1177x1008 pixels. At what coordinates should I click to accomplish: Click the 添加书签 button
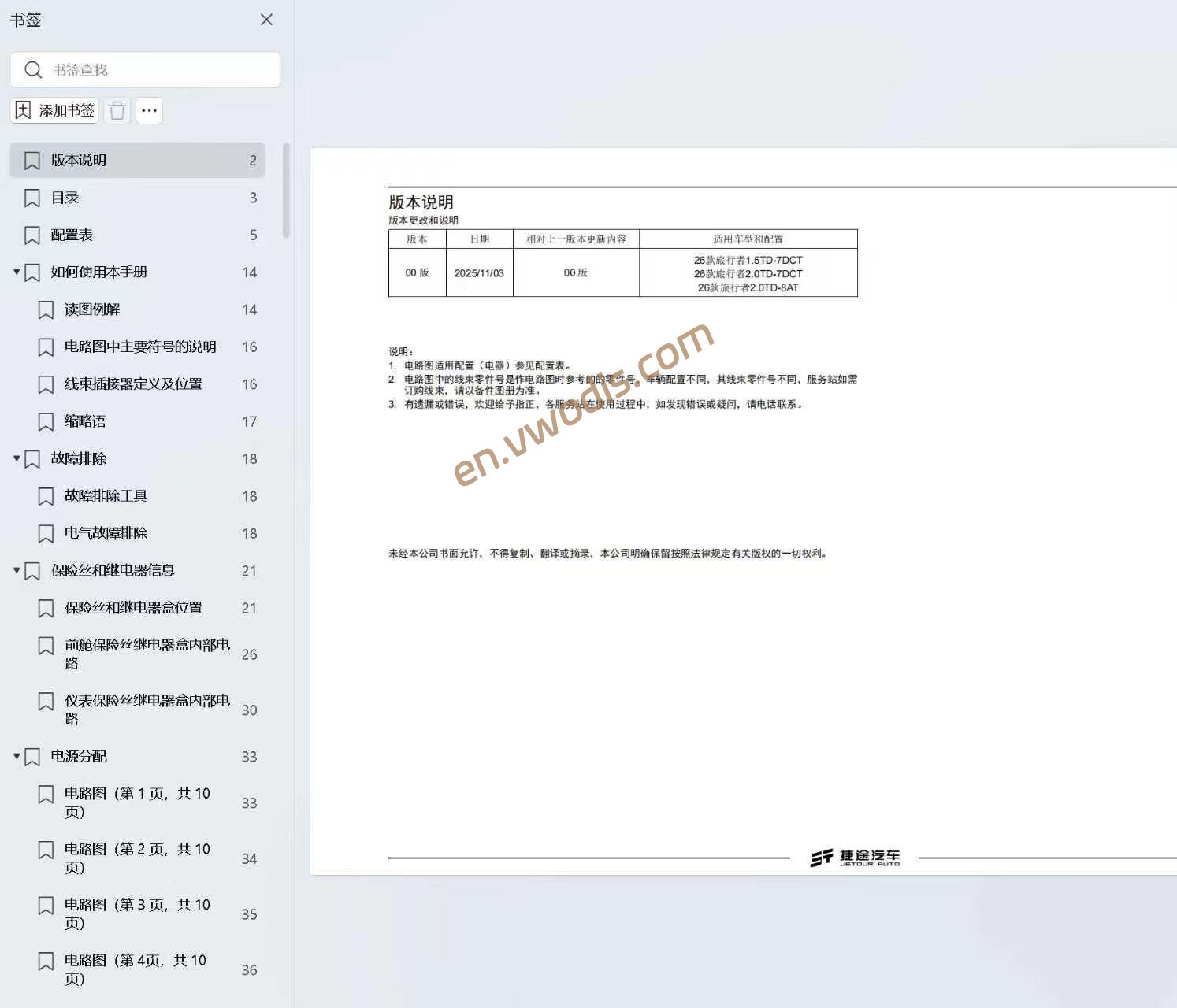(x=55, y=110)
